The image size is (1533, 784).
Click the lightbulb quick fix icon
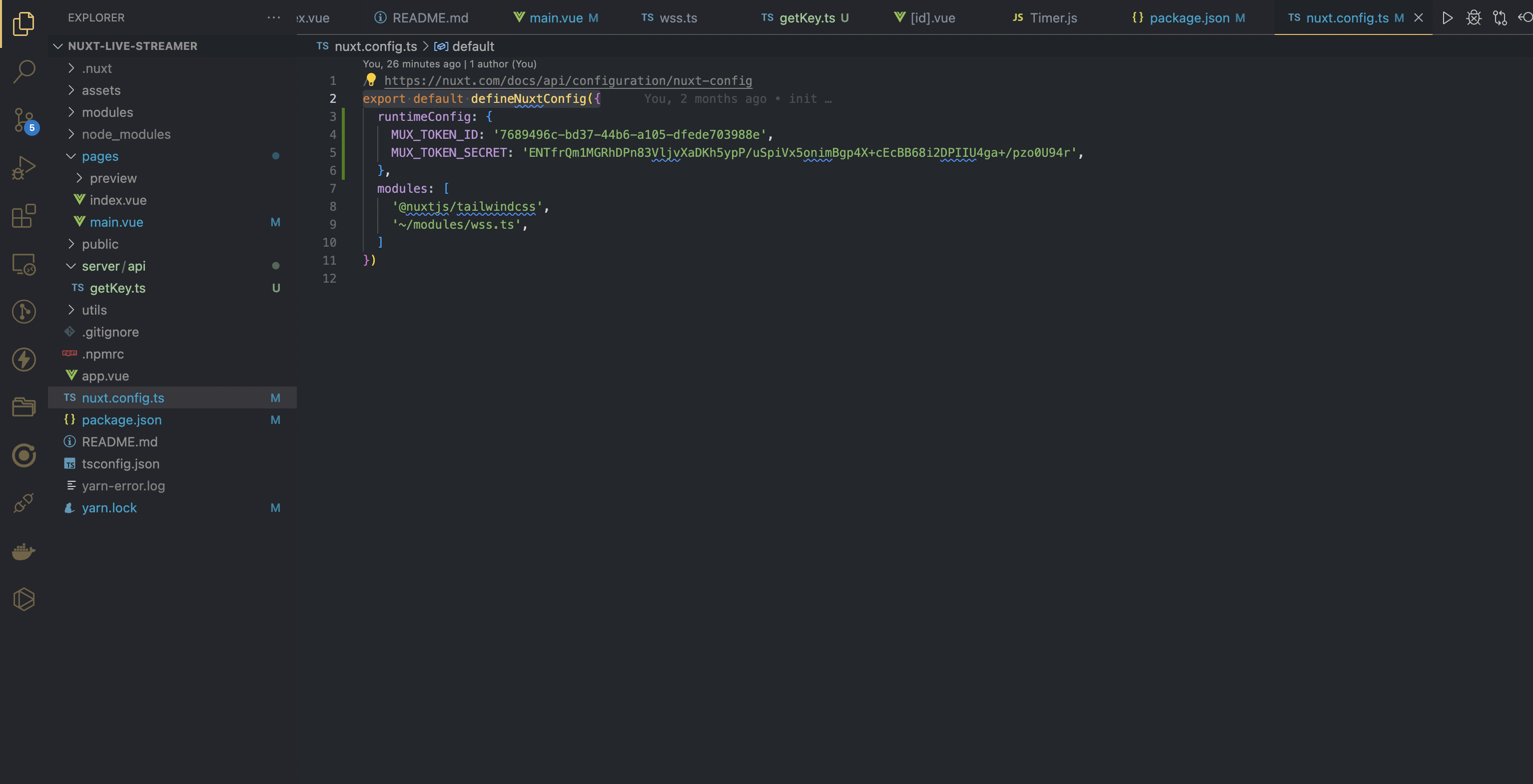371,79
